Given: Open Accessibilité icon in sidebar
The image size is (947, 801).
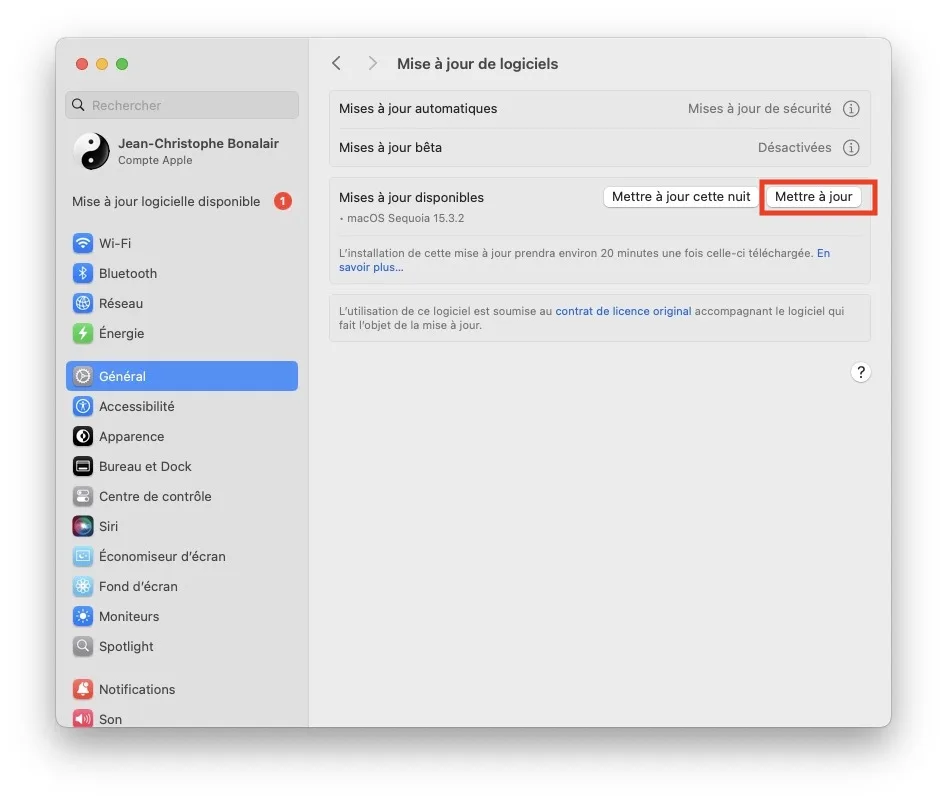Looking at the screenshot, I should point(83,406).
